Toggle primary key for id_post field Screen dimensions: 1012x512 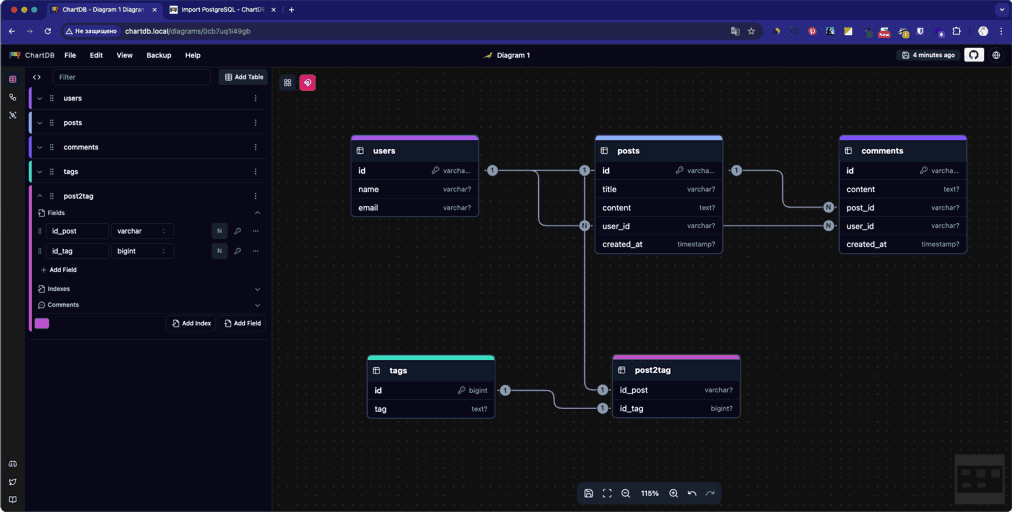237,231
